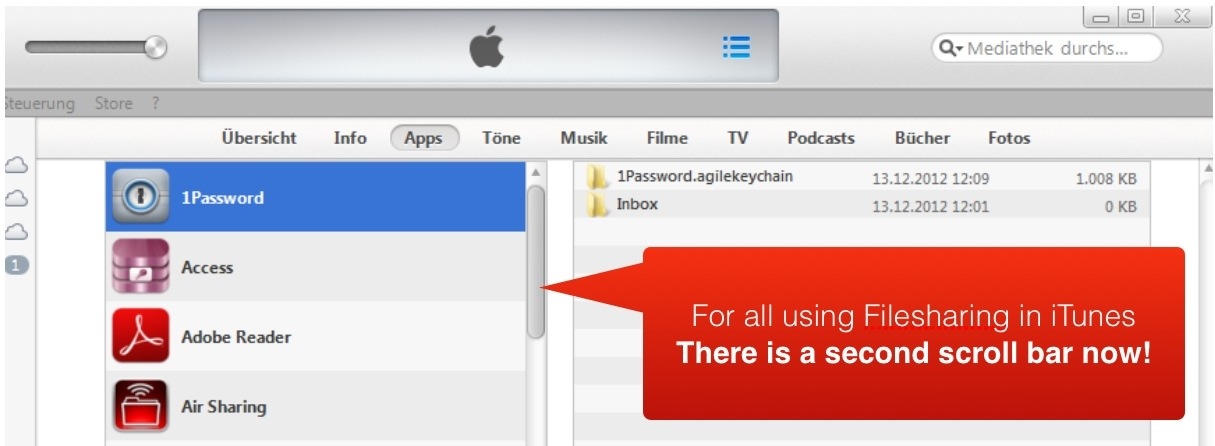The width and height of the screenshot is (1215, 446).
Task: Select the Inbox folder row
Action: coord(863,206)
